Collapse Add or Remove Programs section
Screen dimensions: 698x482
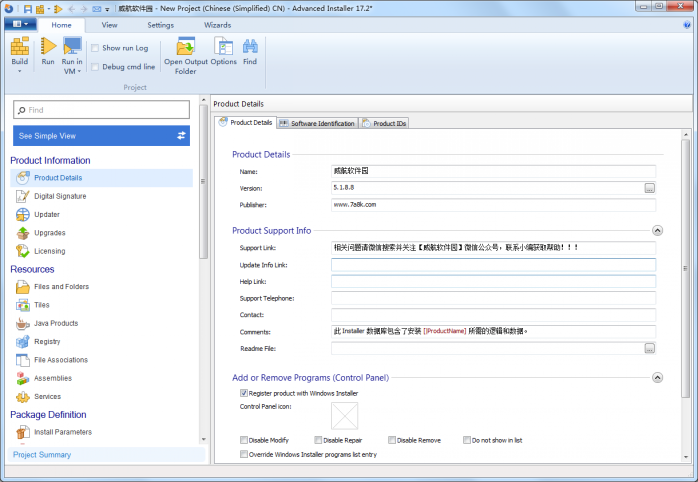(x=657, y=378)
